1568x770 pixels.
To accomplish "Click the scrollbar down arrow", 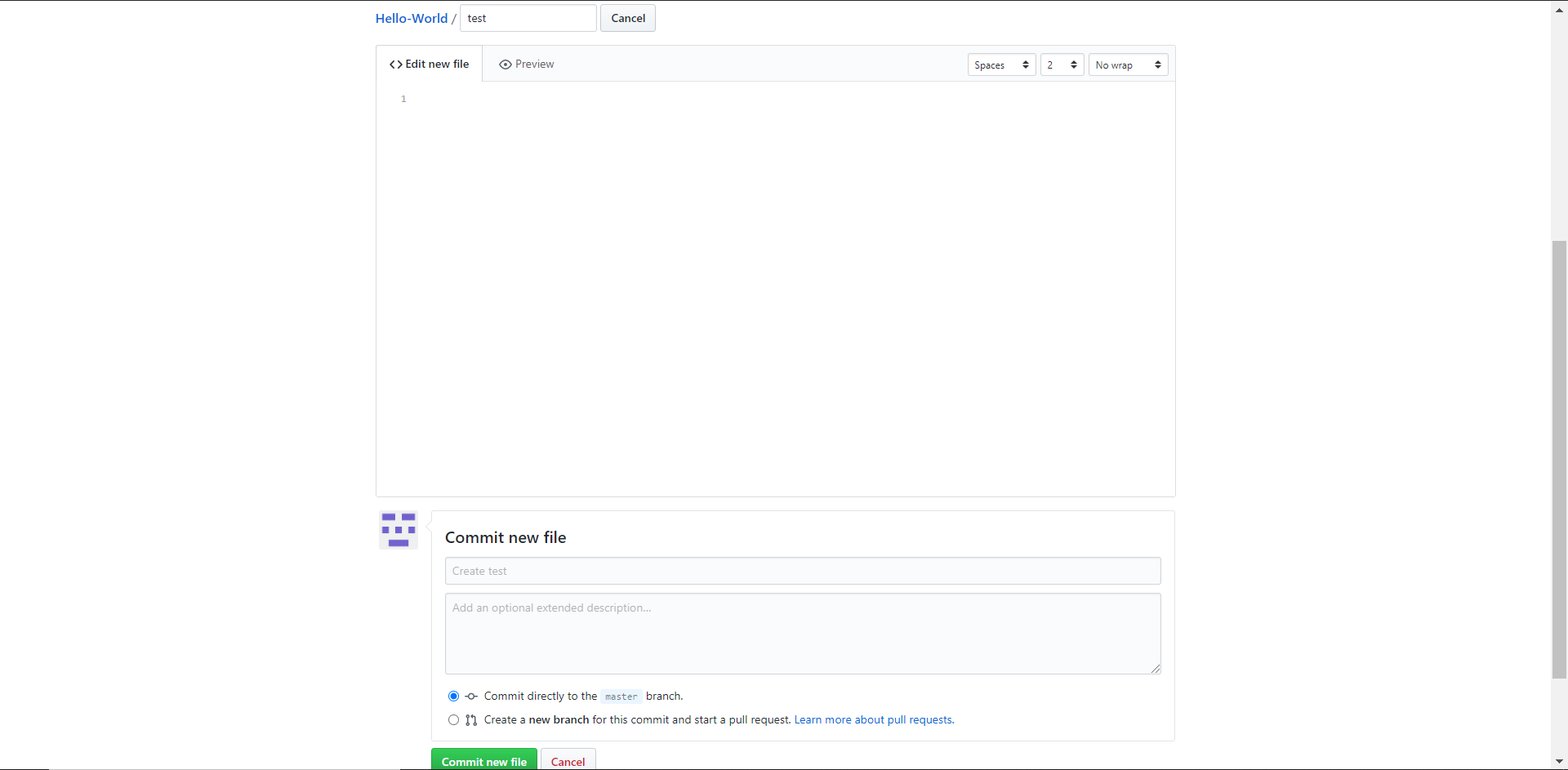I will tap(1559, 762).
